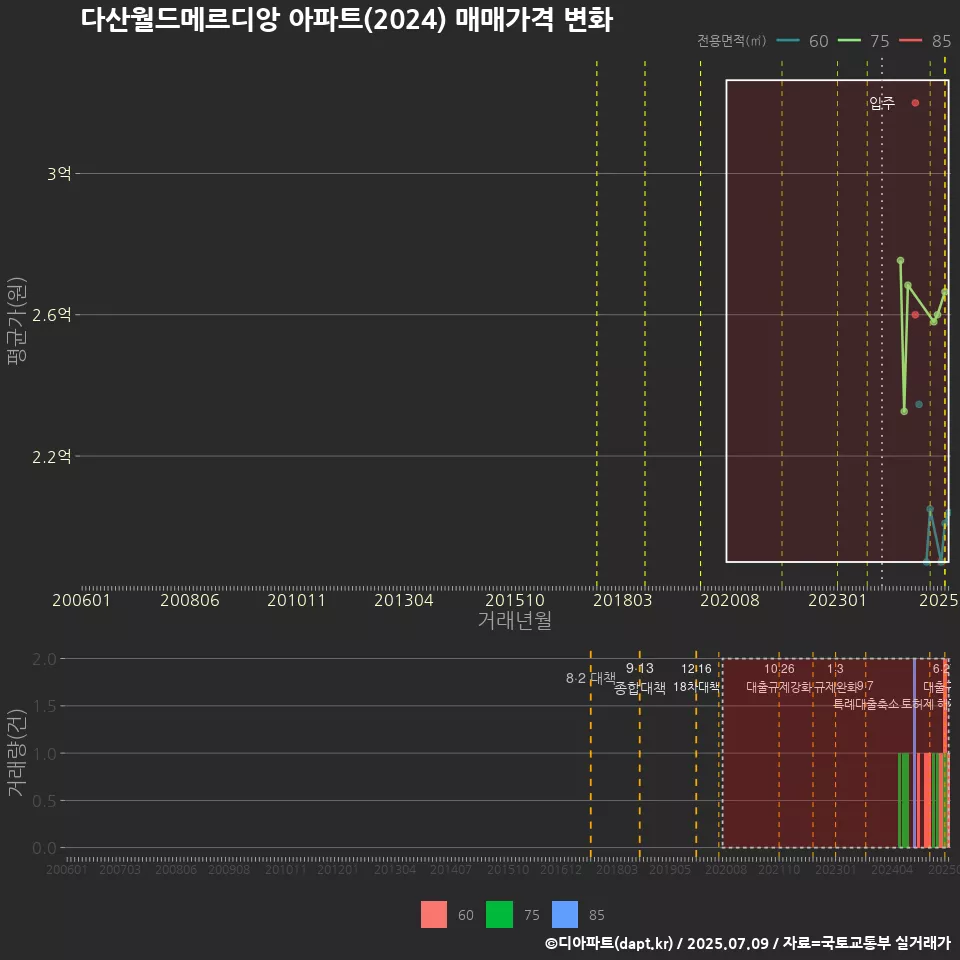Click the '전용면적(㎡)' legend title

click(732, 41)
